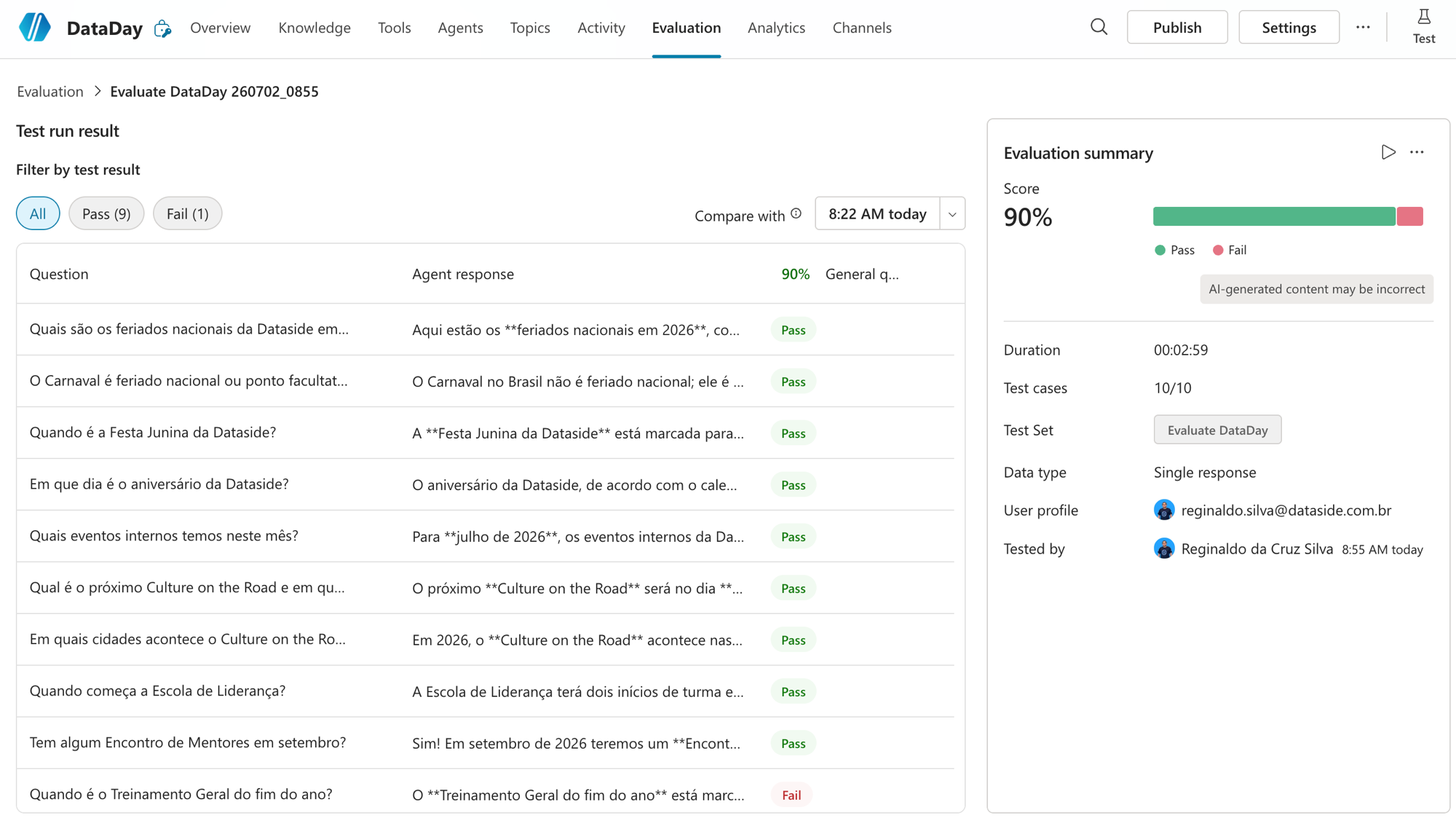Viewport: 1456px width, 823px height.
Task: Select 'Tem algum Encontro de Mentores' question
Action: (486, 743)
